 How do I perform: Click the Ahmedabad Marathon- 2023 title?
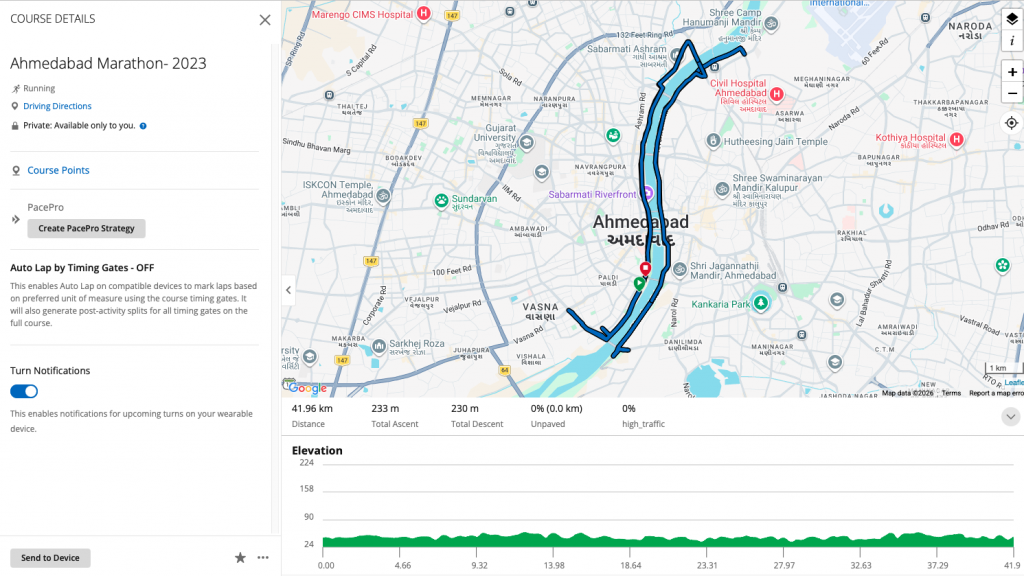(x=108, y=63)
